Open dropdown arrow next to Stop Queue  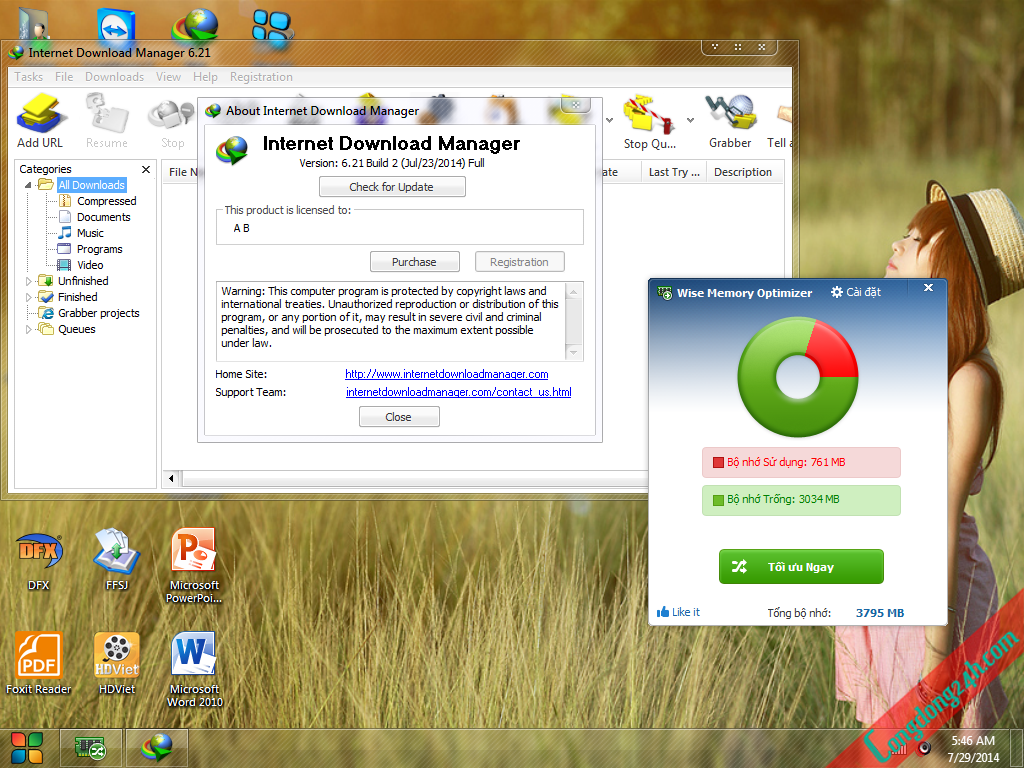(690, 120)
